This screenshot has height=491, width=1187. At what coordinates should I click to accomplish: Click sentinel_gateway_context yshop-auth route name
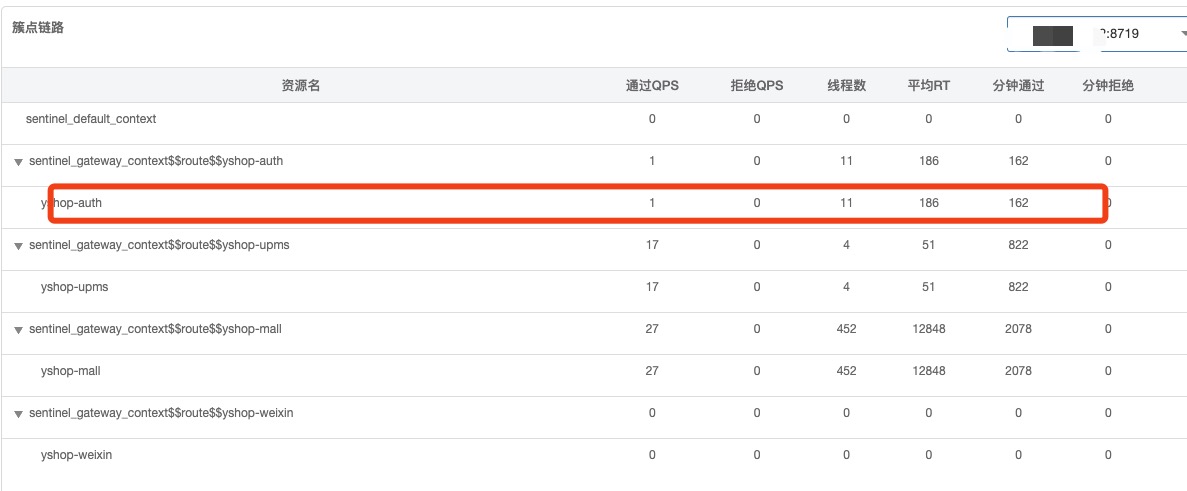(156, 161)
